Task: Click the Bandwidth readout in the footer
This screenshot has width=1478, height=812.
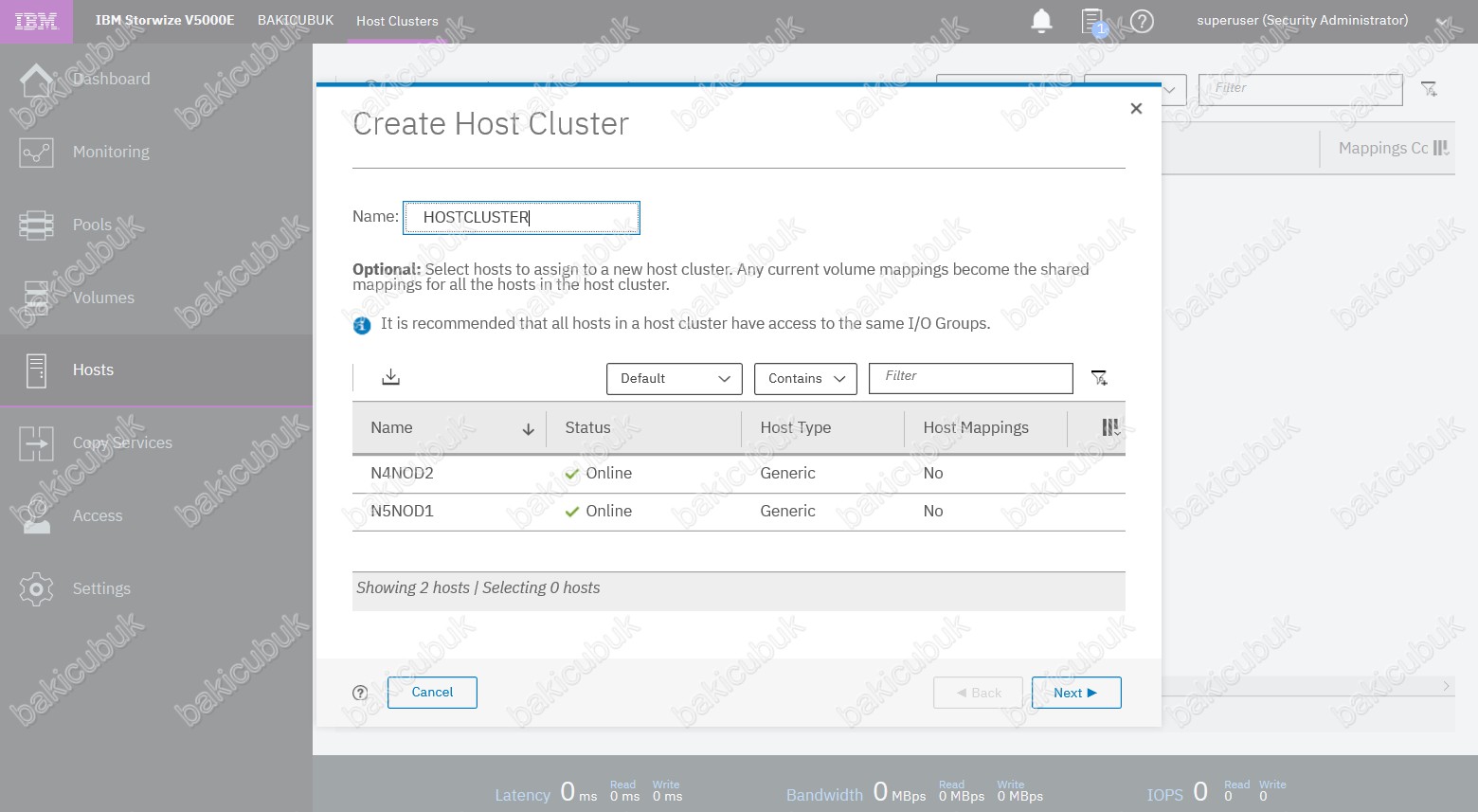Action: (x=914, y=792)
